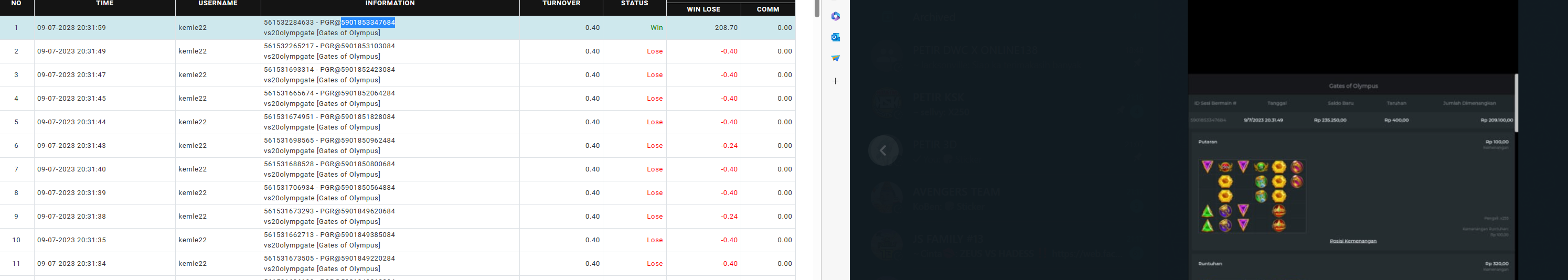This screenshot has height=280, width=1568.
Task: Click the Rp 235.250,00 balance value
Action: coord(1330,120)
